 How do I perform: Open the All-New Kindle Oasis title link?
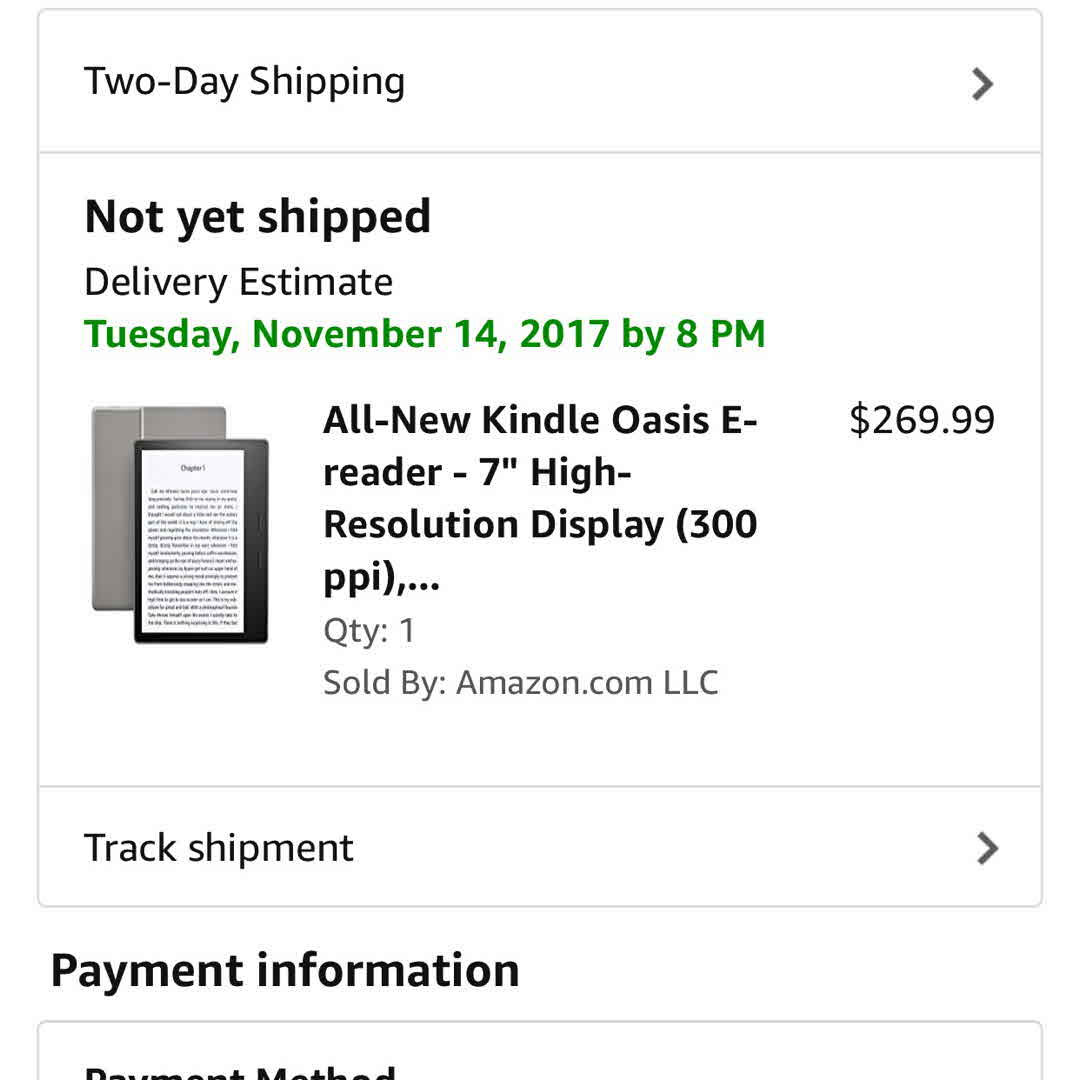[x=540, y=421]
